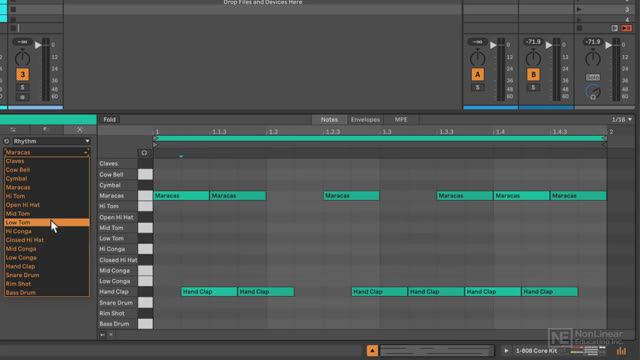Open the second clip view panel tab icon

45,130
